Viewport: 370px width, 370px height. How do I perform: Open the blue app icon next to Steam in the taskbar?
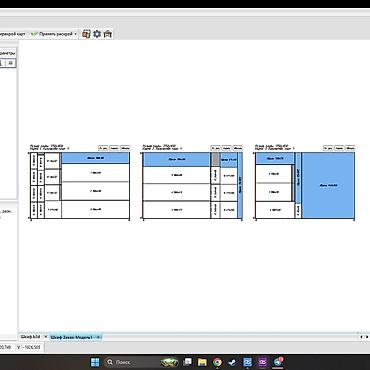247,362
